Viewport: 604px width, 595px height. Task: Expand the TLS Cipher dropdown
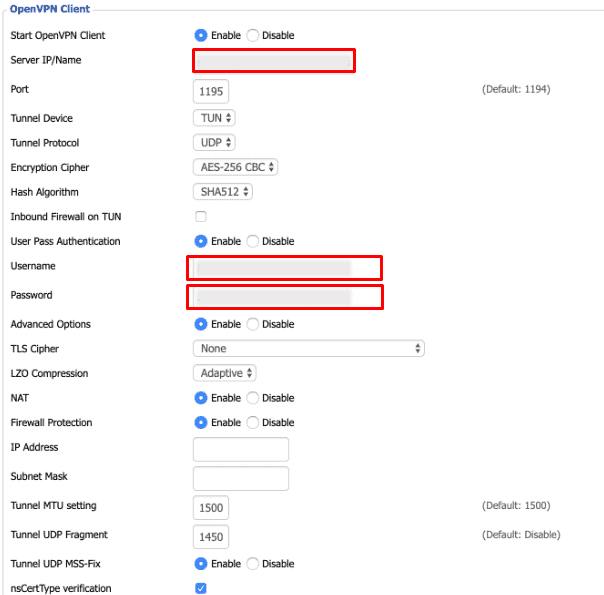point(308,349)
